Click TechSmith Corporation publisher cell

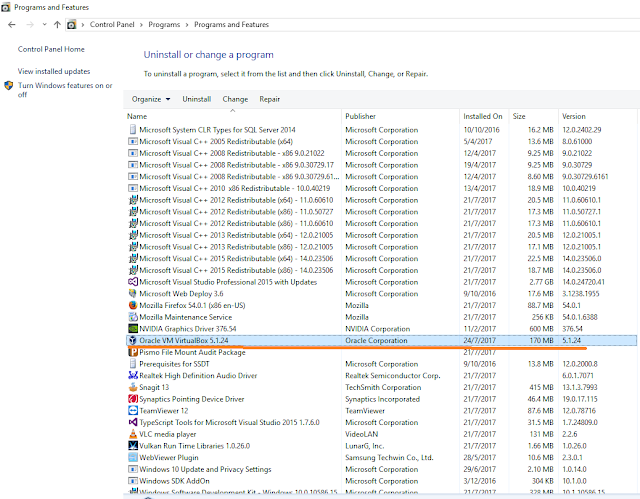tap(383, 387)
